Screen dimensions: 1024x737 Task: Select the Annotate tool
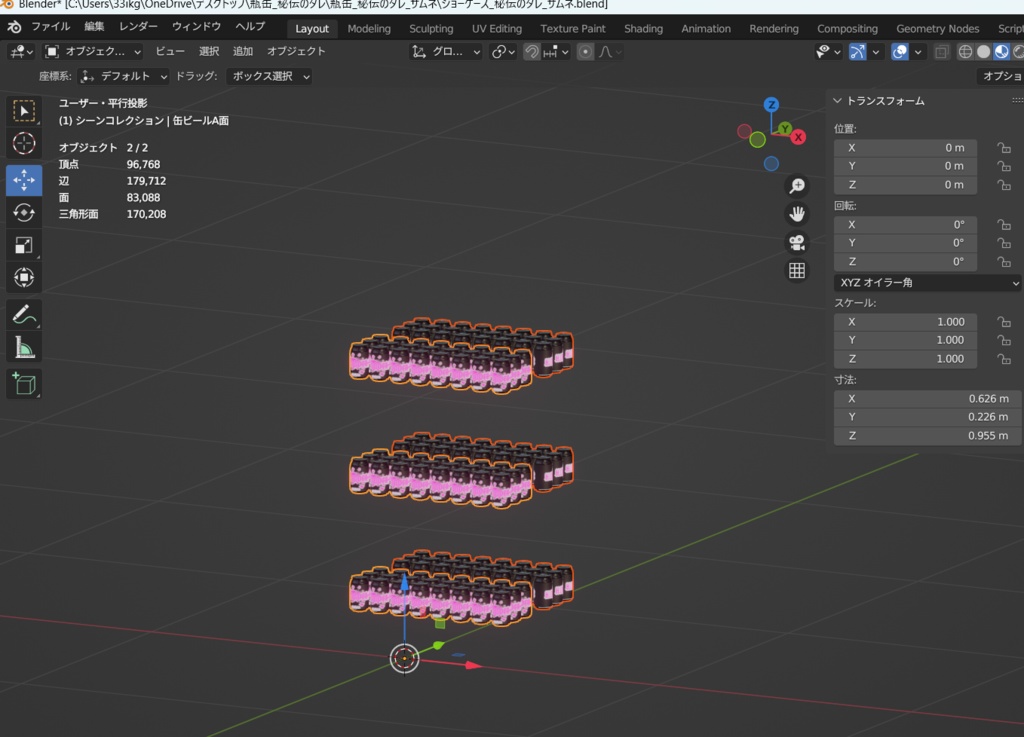tap(24, 315)
